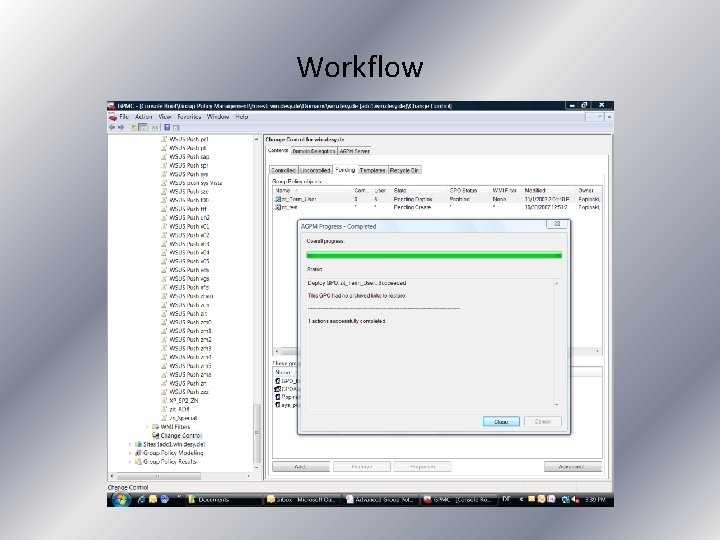
Task: Click the icon of first Pending GPO row
Action: (277, 199)
